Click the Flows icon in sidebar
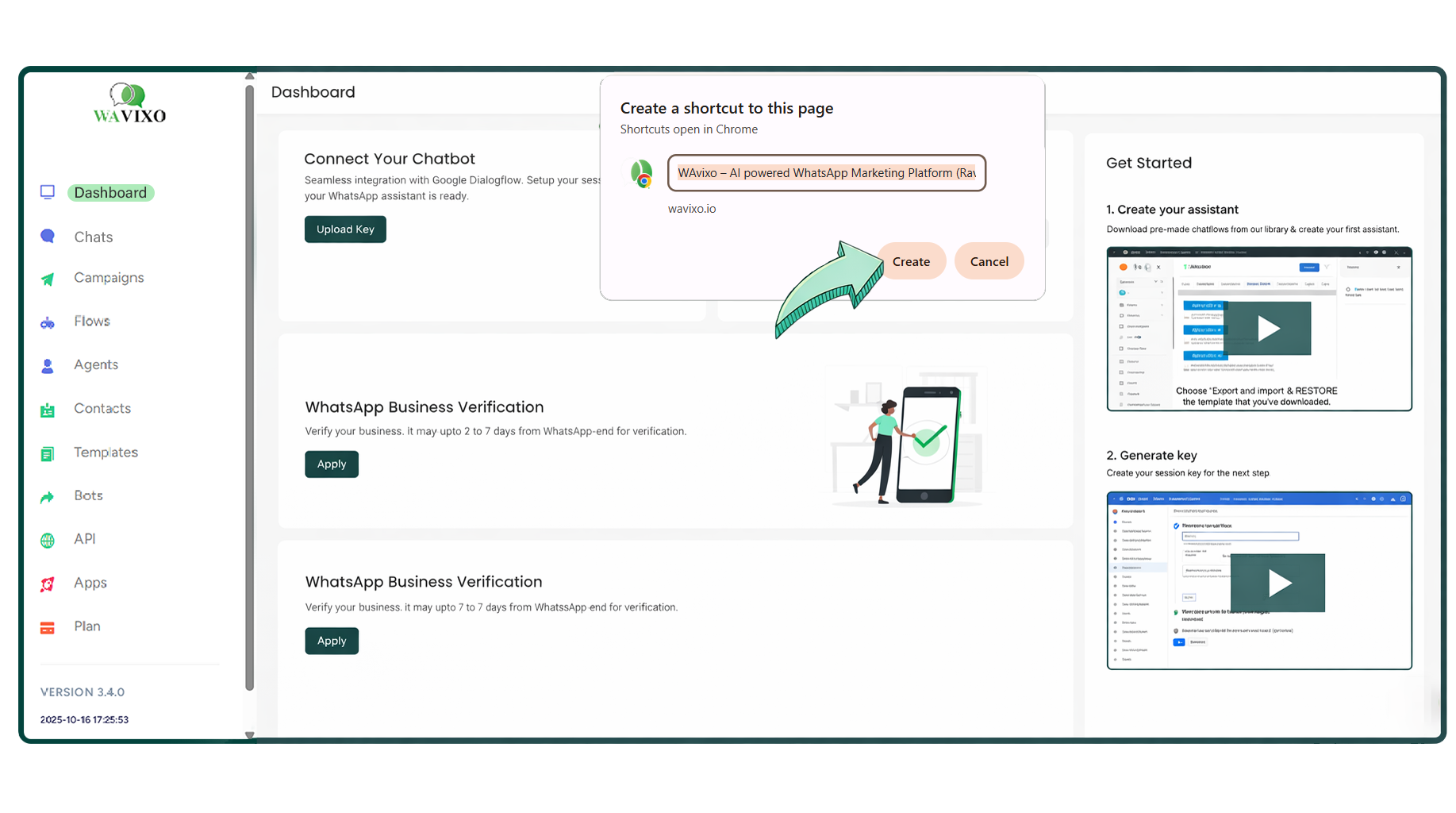The height and width of the screenshot is (813, 1456). (48, 322)
